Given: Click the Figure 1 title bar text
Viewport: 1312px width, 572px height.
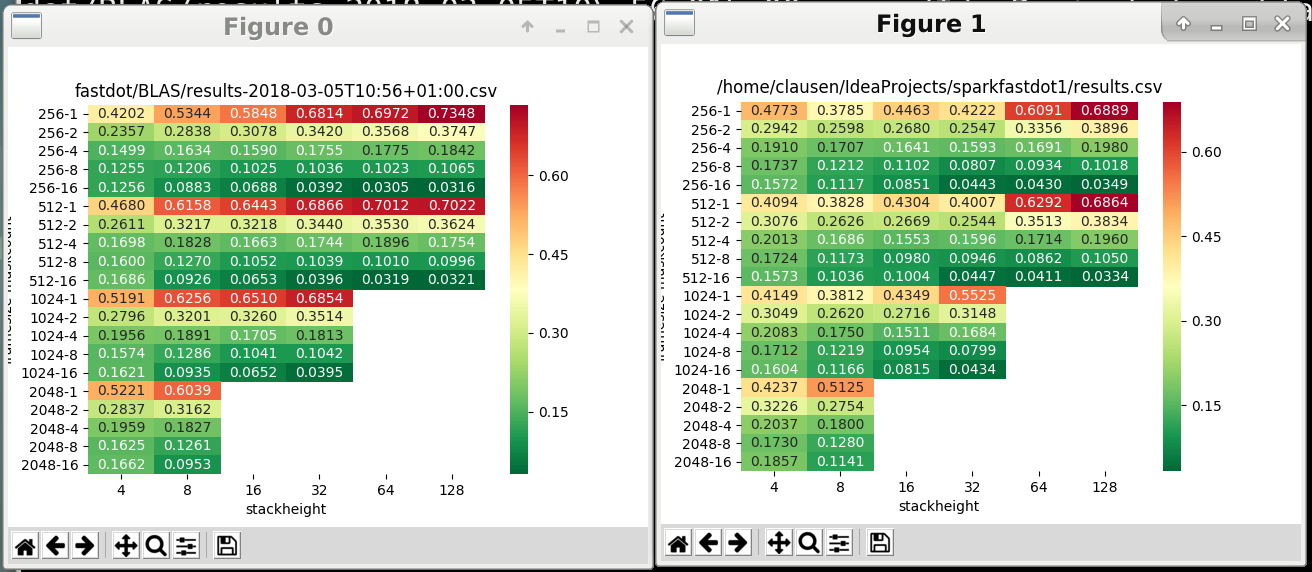Looking at the screenshot, I should (931, 23).
